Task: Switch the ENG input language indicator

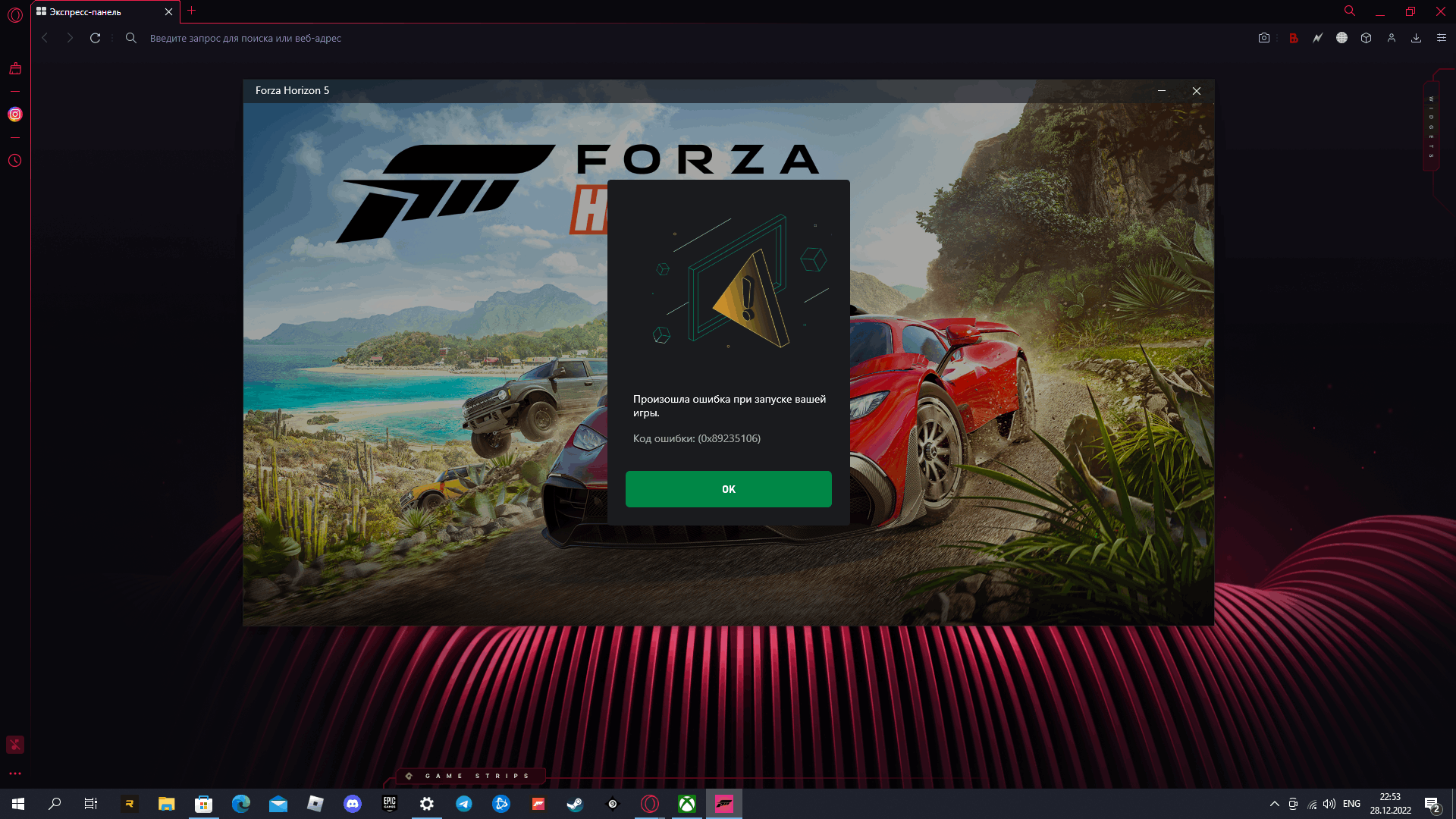Action: tap(1351, 804)
